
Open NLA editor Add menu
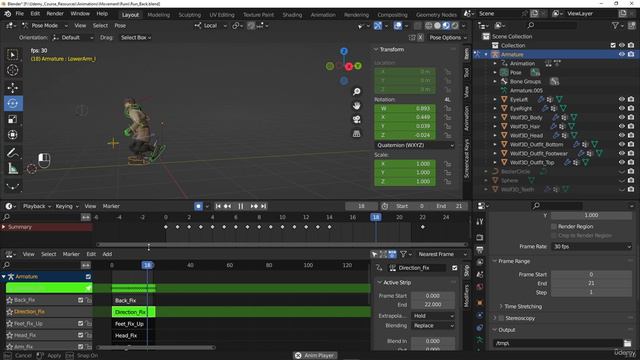107,254
